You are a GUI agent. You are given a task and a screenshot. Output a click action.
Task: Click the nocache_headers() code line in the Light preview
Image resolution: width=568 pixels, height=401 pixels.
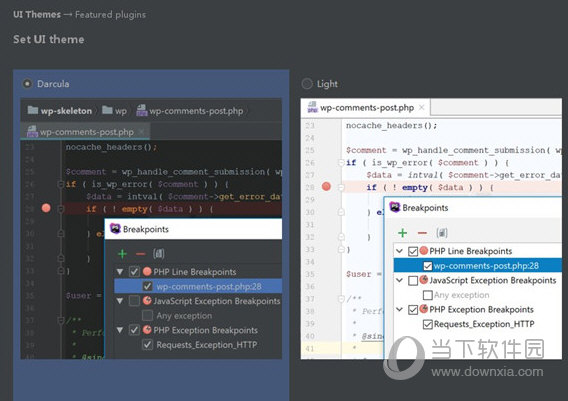tap(391, 126)
